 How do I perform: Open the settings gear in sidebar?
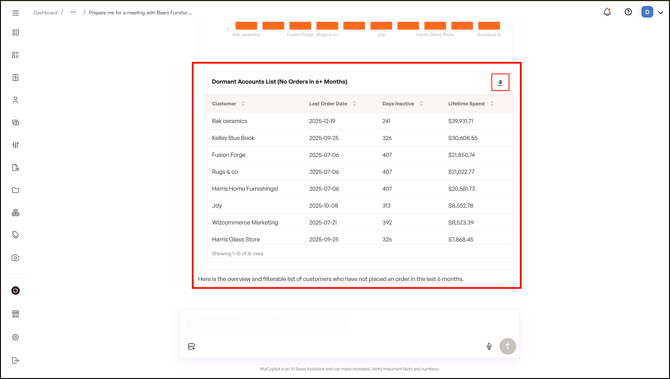point(15,337)
